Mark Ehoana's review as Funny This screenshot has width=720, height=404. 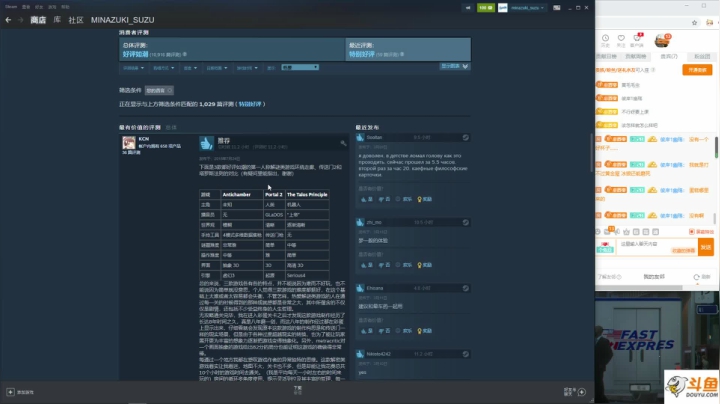[404, 331]
